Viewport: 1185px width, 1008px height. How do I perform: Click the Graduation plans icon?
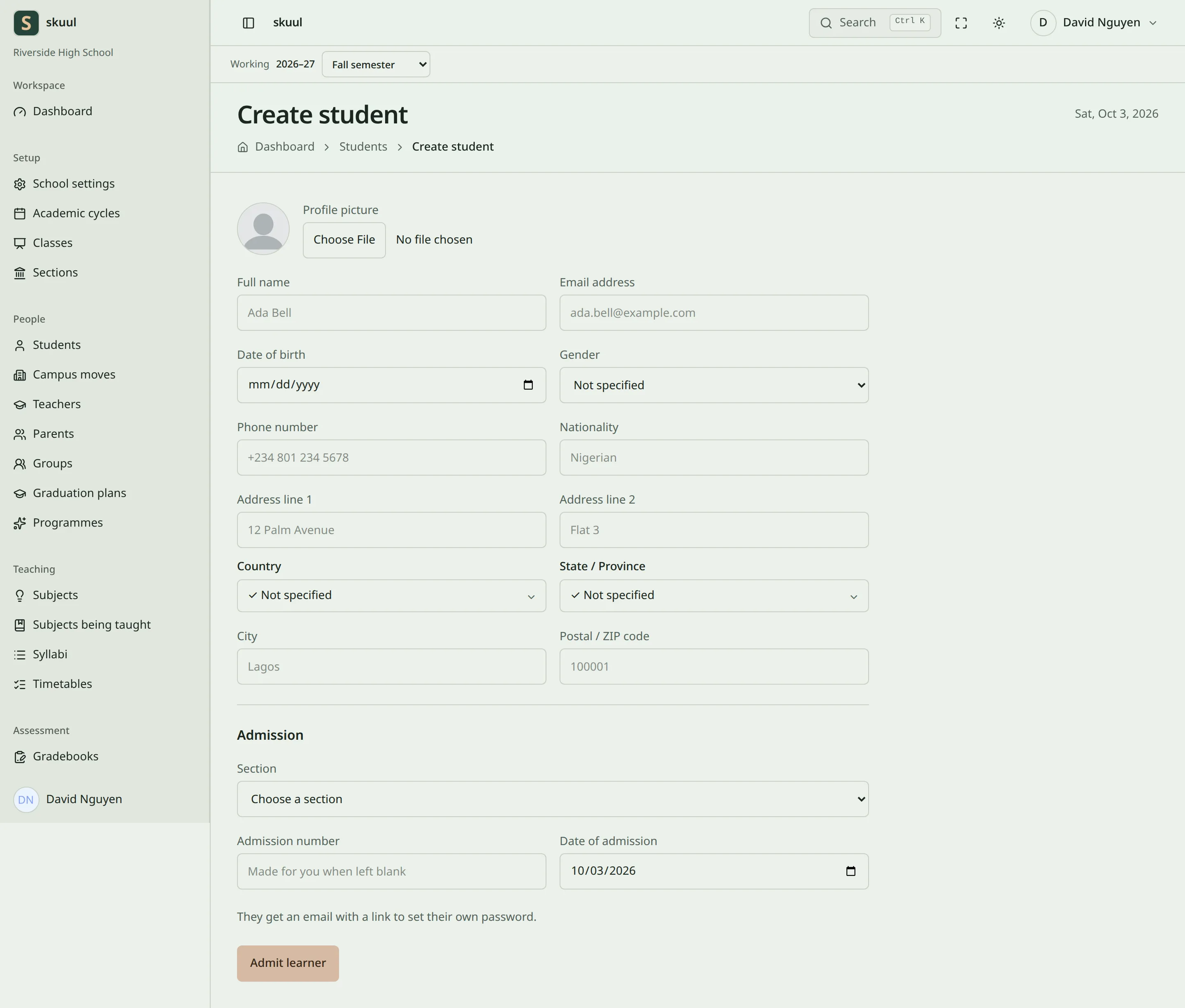pos(20,494)
